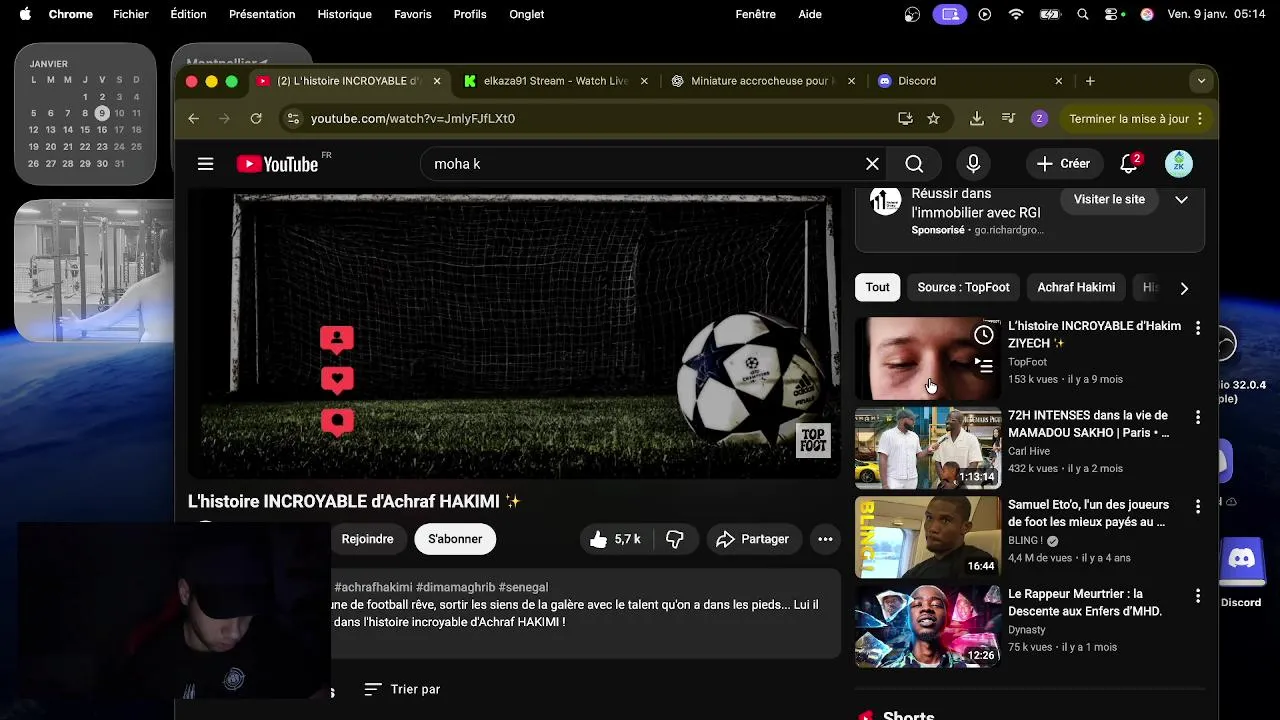Image resolution: width=1280 pixels, height=720 pixels.
Task: Open the Samuel Eto'o video thumbnail
Action: coord(928,536)
